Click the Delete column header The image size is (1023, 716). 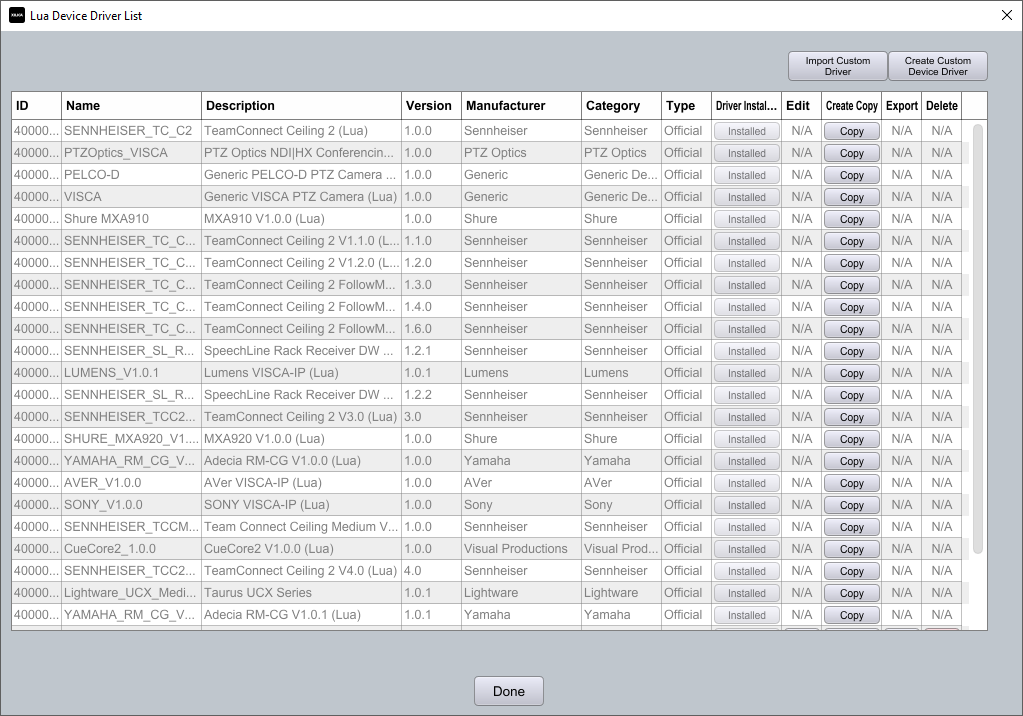(941, 106)
